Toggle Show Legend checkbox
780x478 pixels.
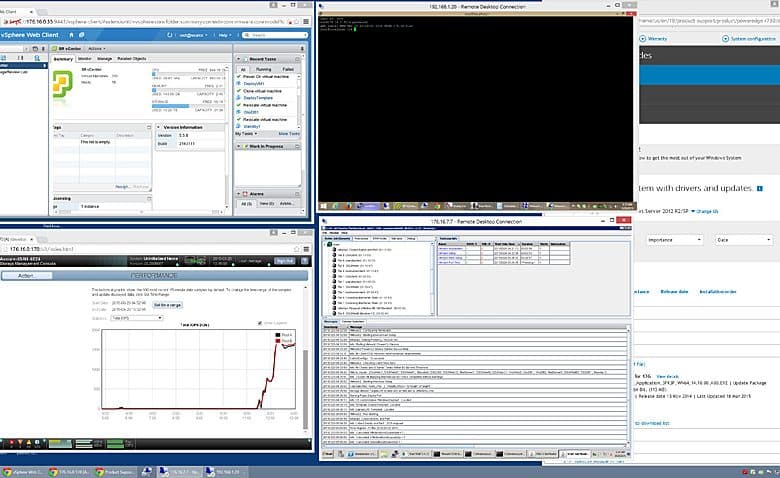tap(260, 323)
